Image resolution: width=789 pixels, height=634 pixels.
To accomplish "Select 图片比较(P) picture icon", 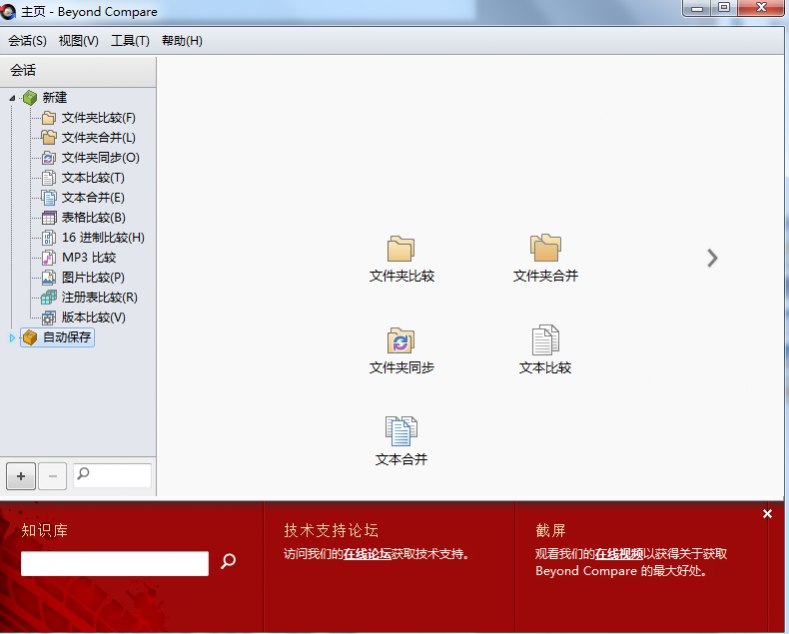I will point(49,277).
